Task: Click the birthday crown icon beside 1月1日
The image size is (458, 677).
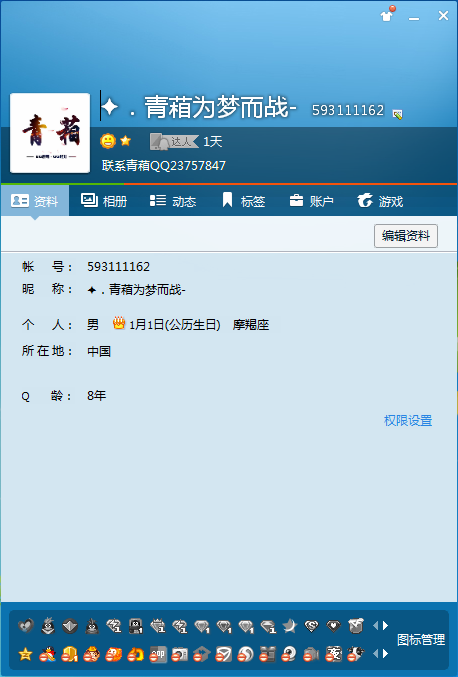Action: point(119,323)
